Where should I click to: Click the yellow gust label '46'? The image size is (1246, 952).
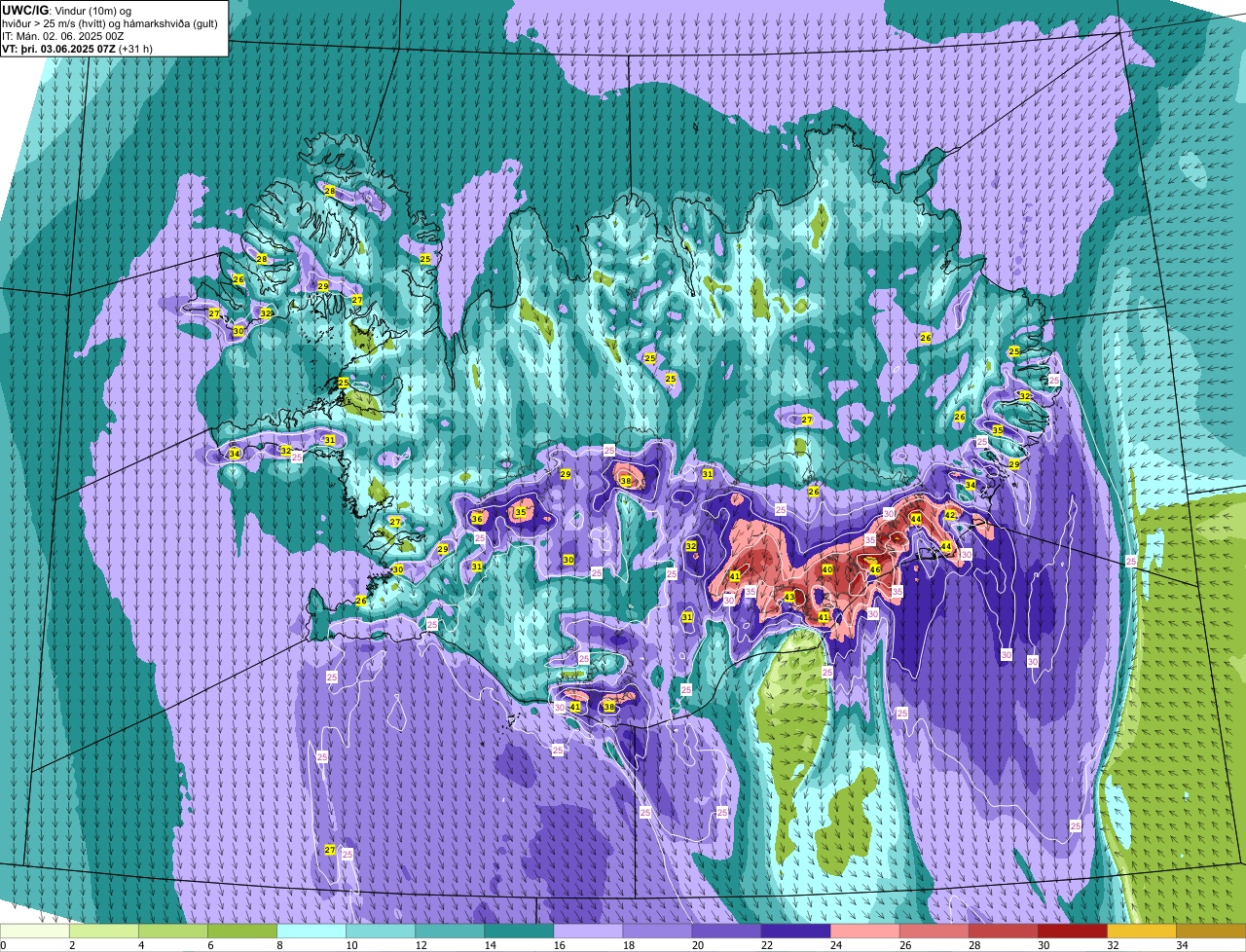pyautogui.click(x=875, y=569)
